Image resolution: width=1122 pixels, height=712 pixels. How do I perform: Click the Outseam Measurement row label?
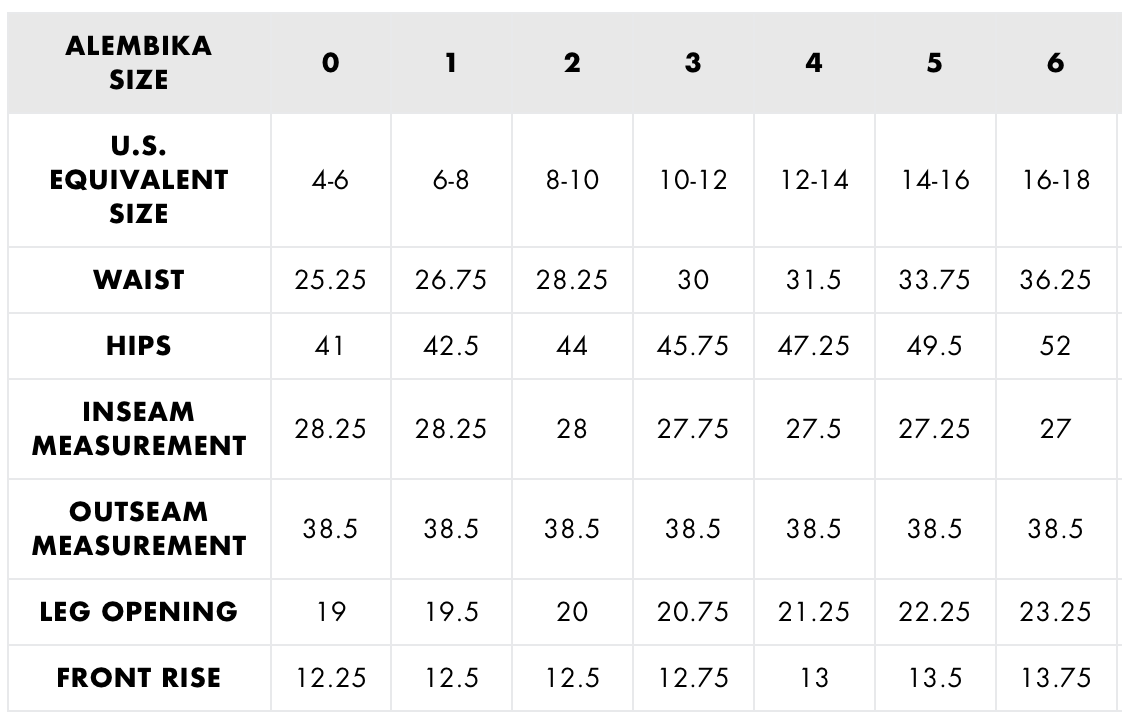click(139, 528)
